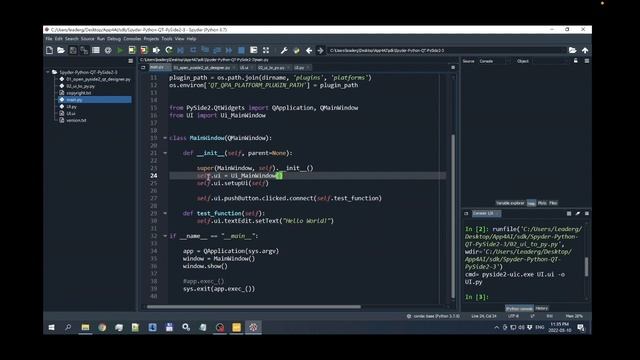The width and height of the screenshot is (640, 360).
Task: Open the project explorer options menu
Action: [x=131, y=61]
